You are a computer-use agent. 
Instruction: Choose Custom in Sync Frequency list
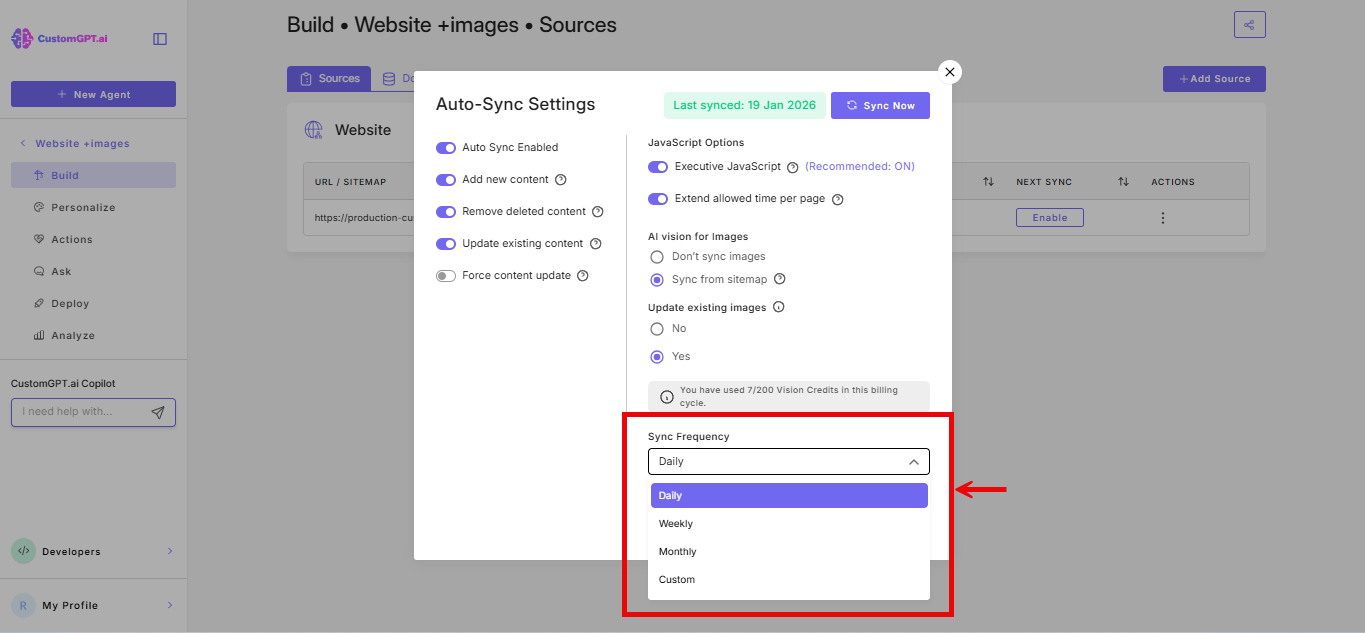pyautogui.click(x=789, y=580)
